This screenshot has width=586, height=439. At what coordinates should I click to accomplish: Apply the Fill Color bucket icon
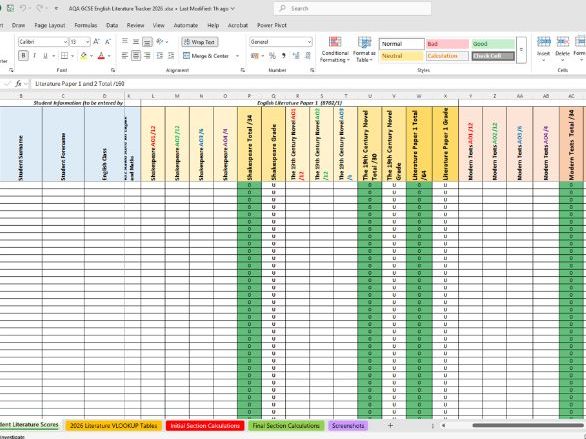(84, 56)
